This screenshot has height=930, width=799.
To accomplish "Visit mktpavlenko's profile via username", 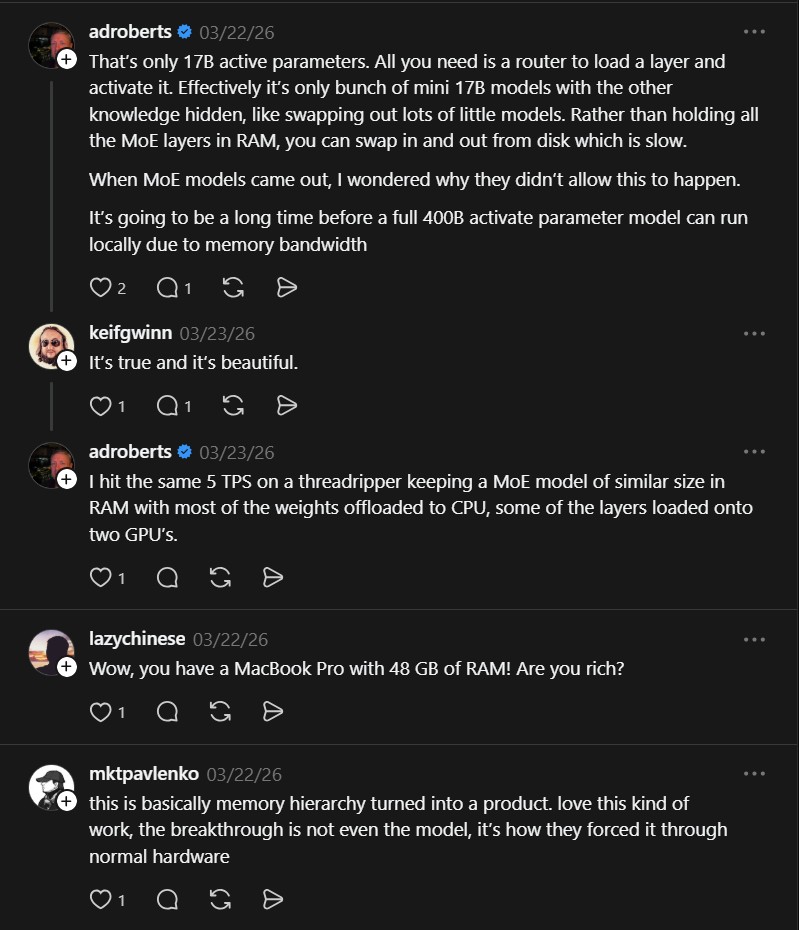I will [144, 774].
